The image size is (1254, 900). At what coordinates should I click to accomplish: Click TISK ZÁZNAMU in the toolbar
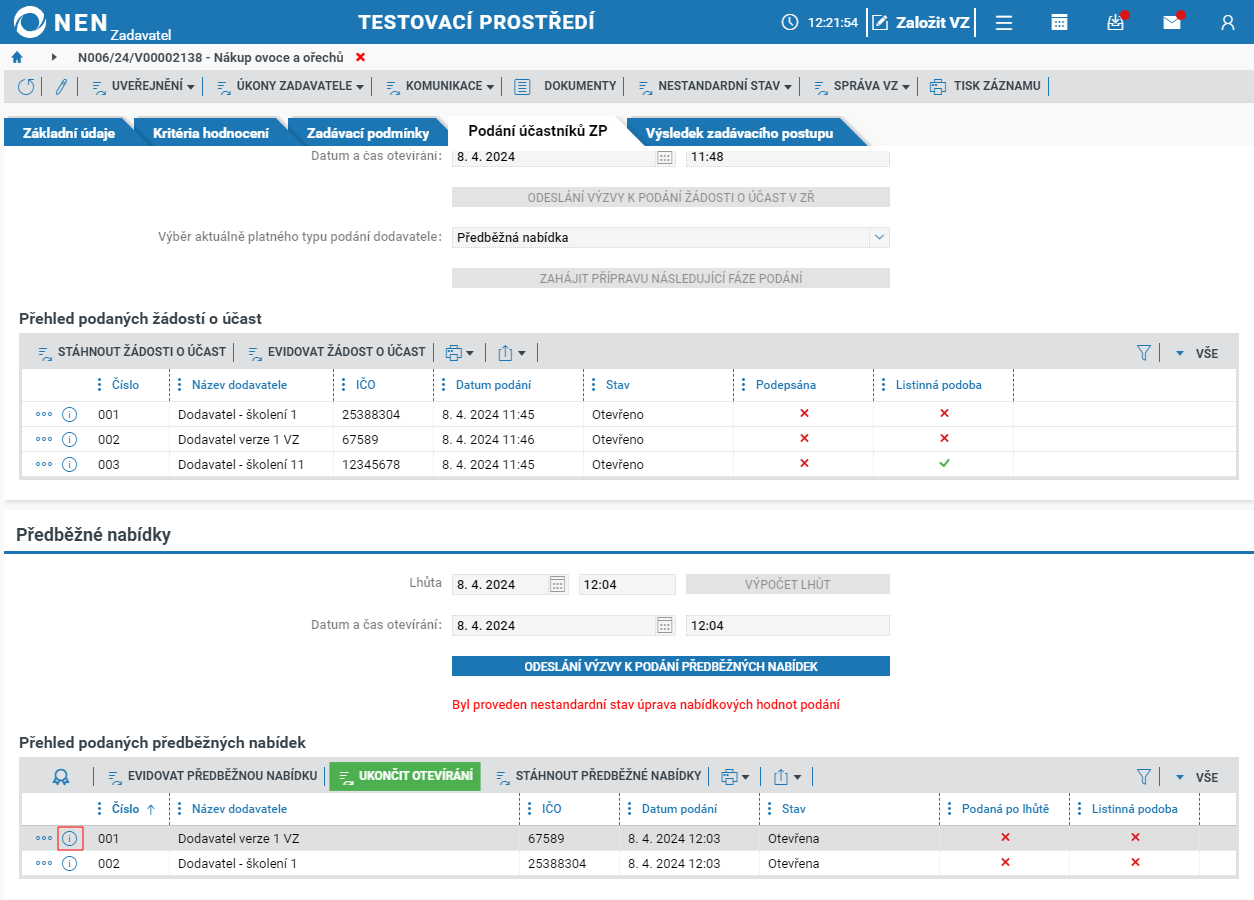coord(986,87)
